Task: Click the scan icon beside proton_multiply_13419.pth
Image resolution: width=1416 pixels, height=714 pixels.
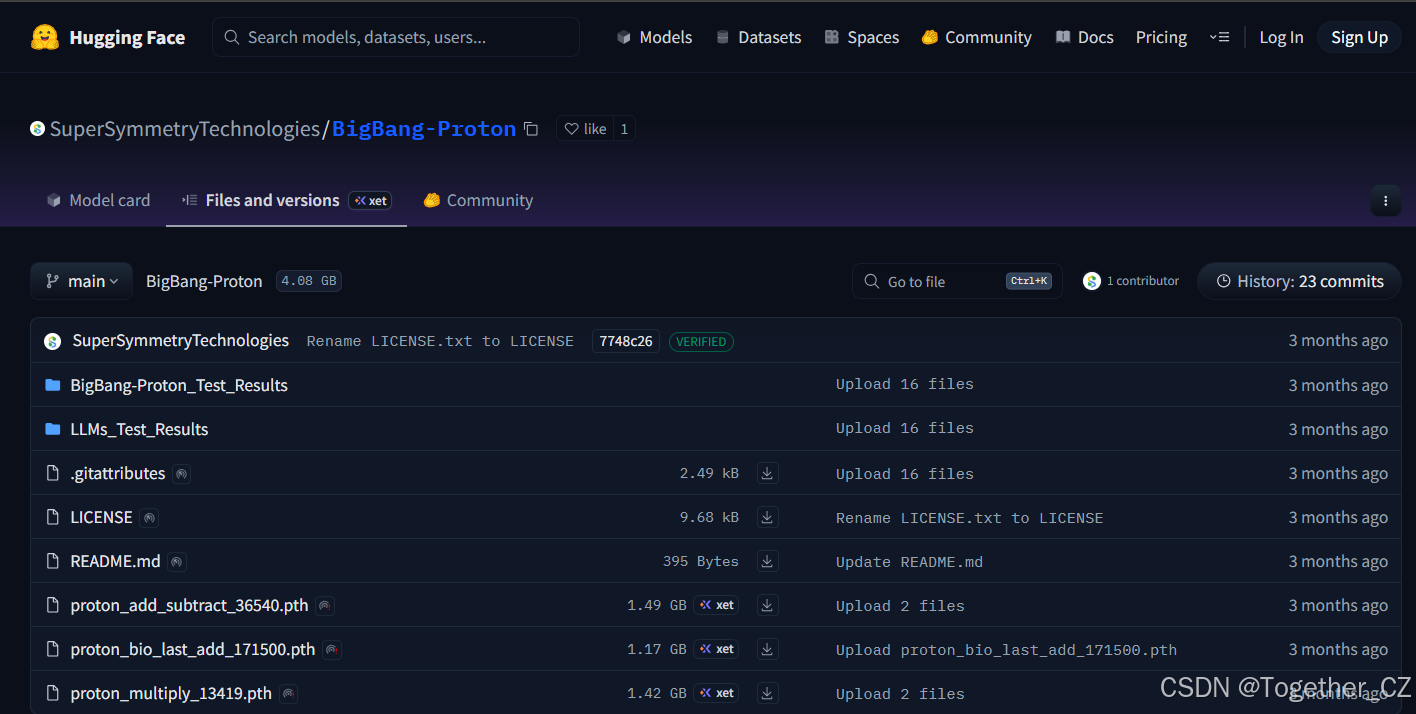Action: tap(288, 694)
